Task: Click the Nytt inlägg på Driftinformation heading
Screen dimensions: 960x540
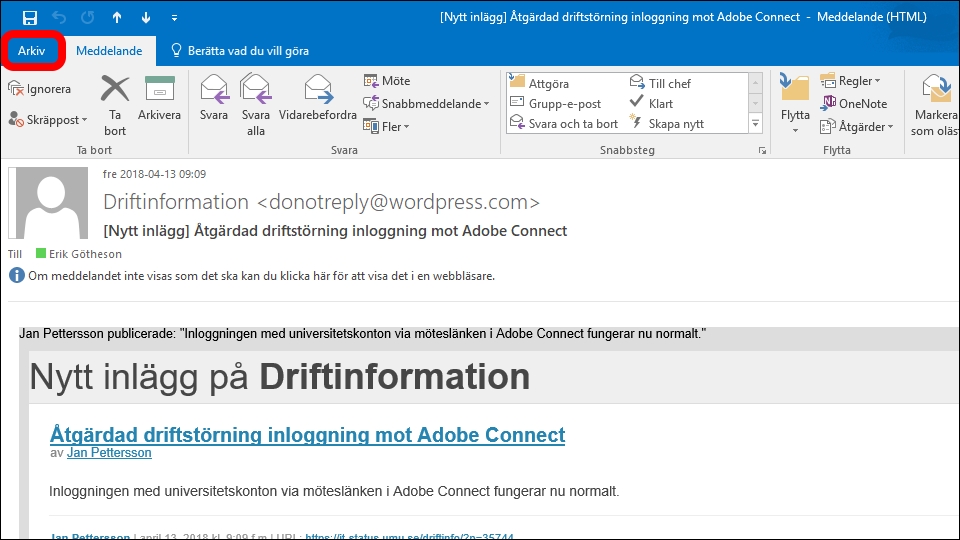Action: [280, 377]
